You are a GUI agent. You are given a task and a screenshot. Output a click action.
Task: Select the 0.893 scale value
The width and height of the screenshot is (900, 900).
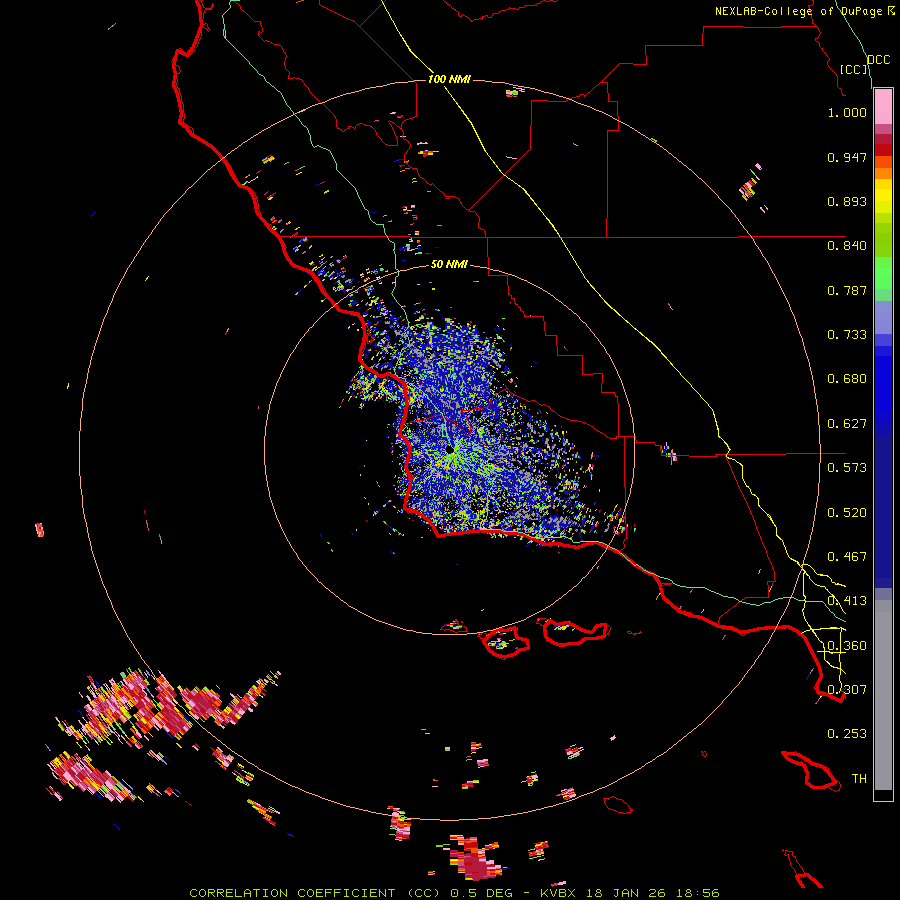click(847, 201)
